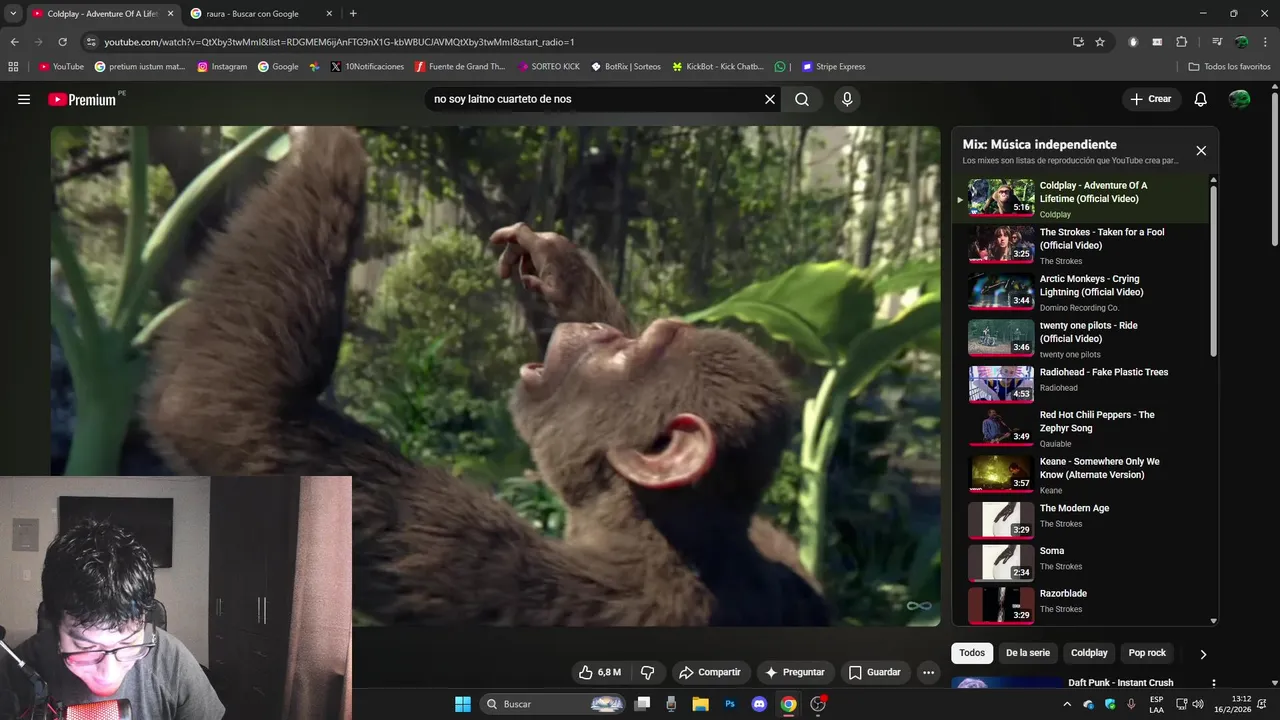Screen dimensions: 1280x720
Task: Open the YouTube account avatar menu
Action: coord(1239,99)
